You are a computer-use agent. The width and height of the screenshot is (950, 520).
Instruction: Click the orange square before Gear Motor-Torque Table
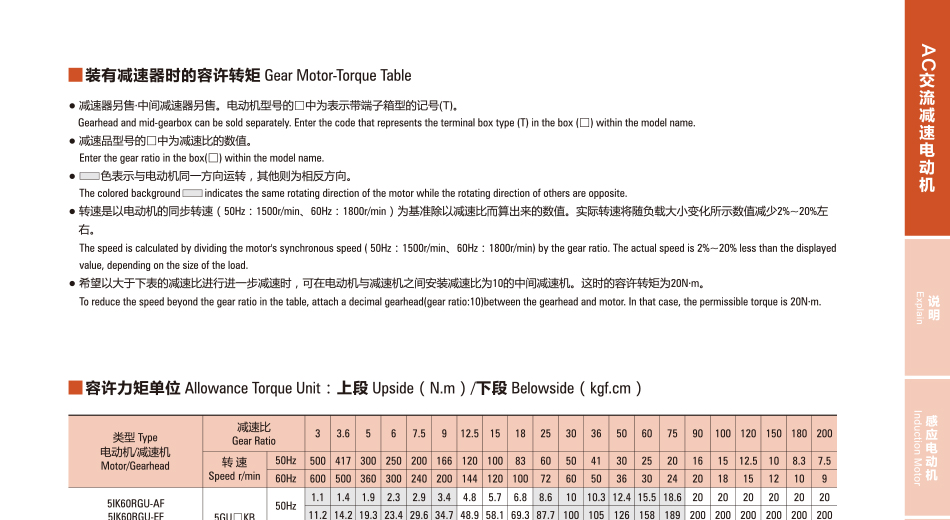tap(74, 75)
